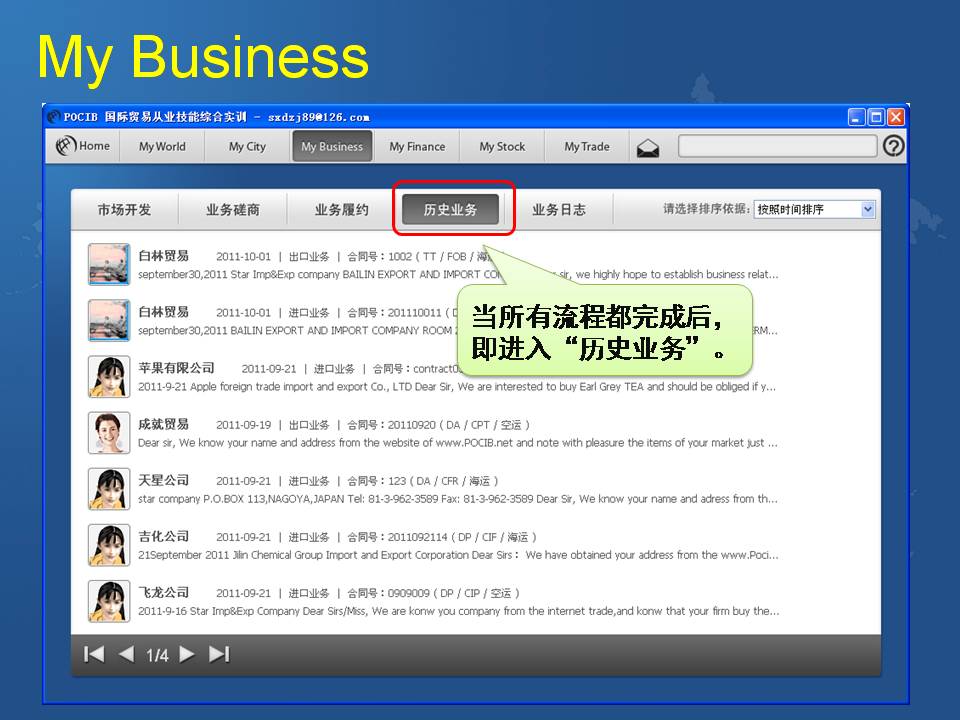Screen dimensions: 960x720
Task: Click the search input field in toolbar
Action: coord(777,146)
